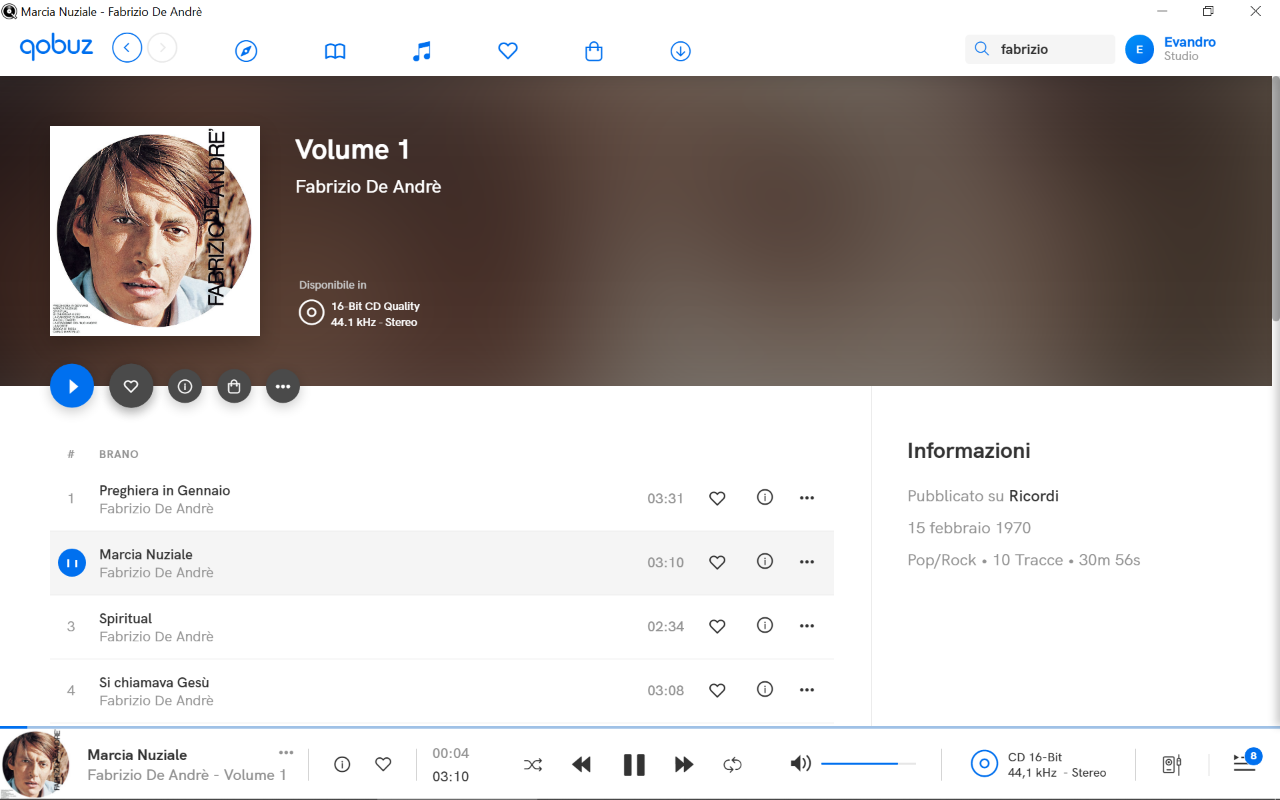1280x800 pixels.
Task: Show info for Si chiamava Gesù
Action: (765, 689)
